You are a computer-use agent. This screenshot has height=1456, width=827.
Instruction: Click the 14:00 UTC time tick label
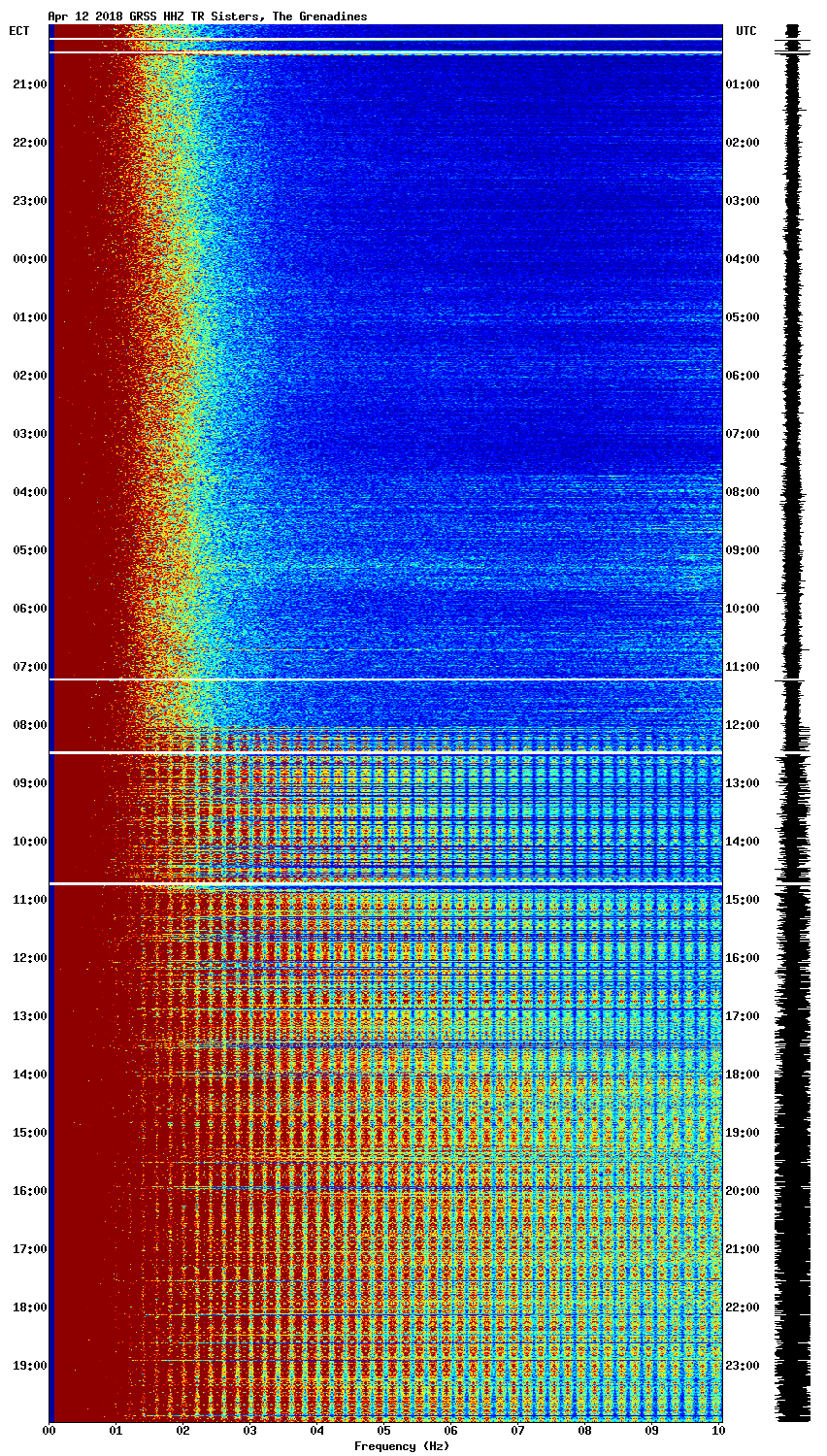pos(743,842)
